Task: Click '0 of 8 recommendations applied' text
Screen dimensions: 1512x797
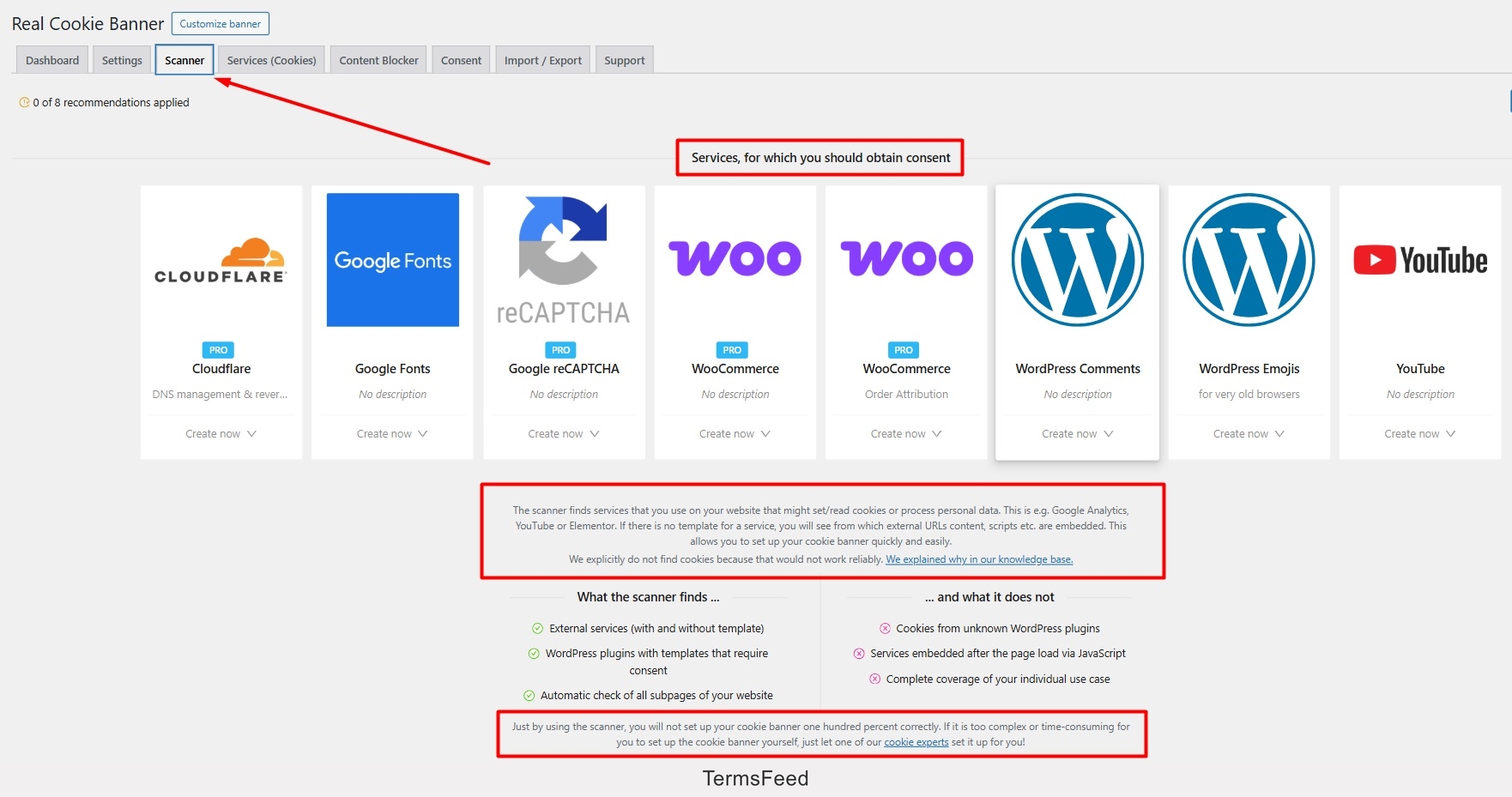Action: pos(111,102)
